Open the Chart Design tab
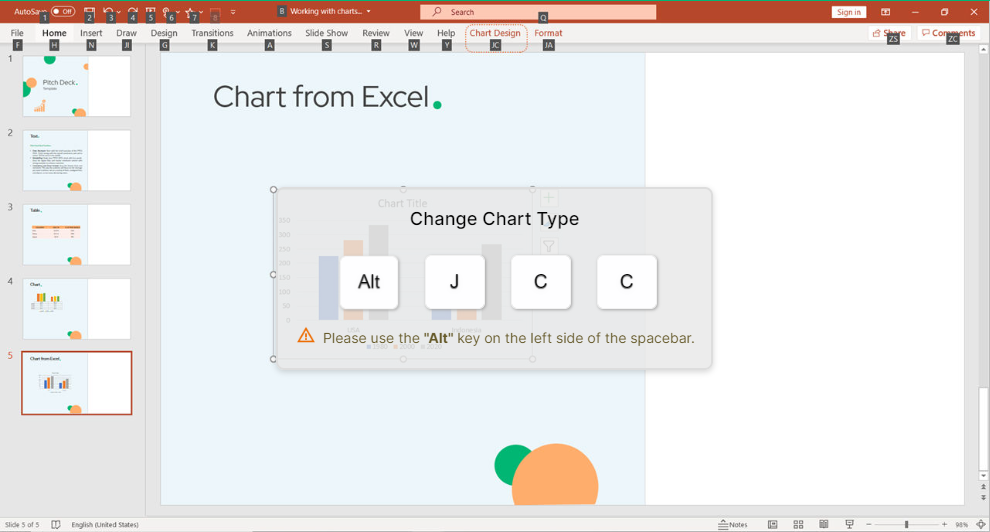Viewport: 990px width, 532px height. tap(495, 33)
